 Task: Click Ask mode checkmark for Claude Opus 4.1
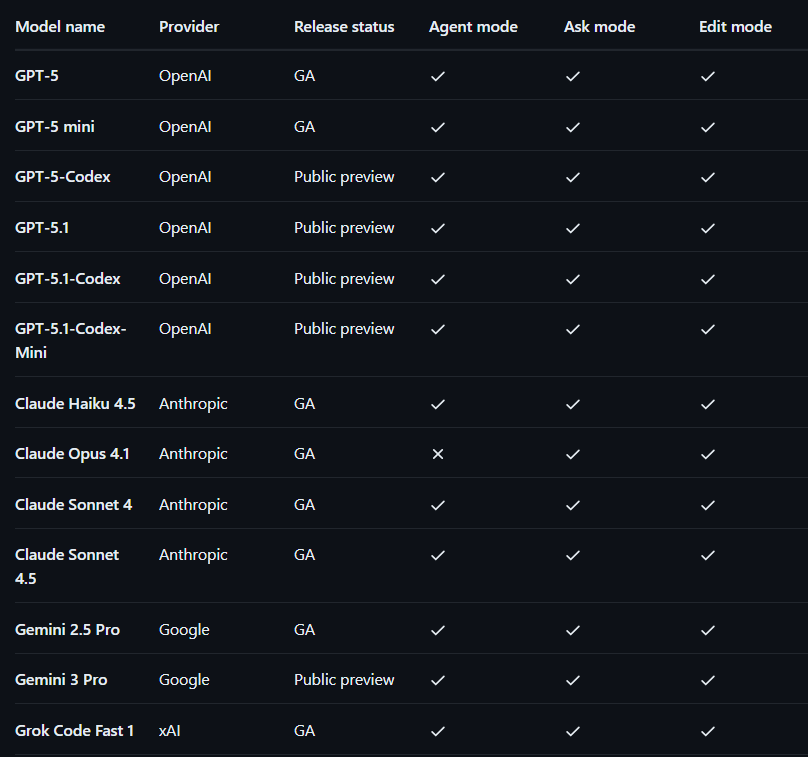pyautogui.click(x=572, y=454)
